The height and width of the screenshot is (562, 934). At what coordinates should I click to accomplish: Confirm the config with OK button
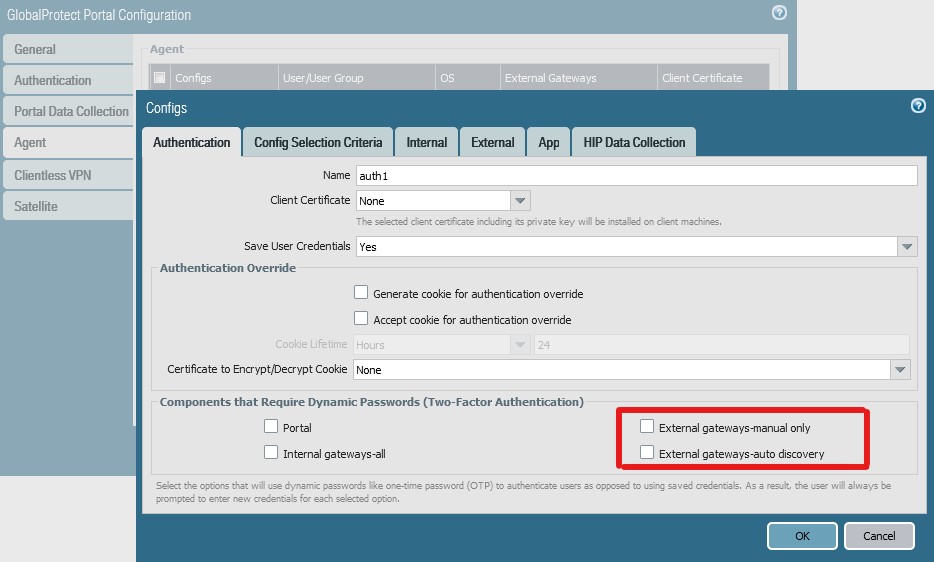pos(802,536)
